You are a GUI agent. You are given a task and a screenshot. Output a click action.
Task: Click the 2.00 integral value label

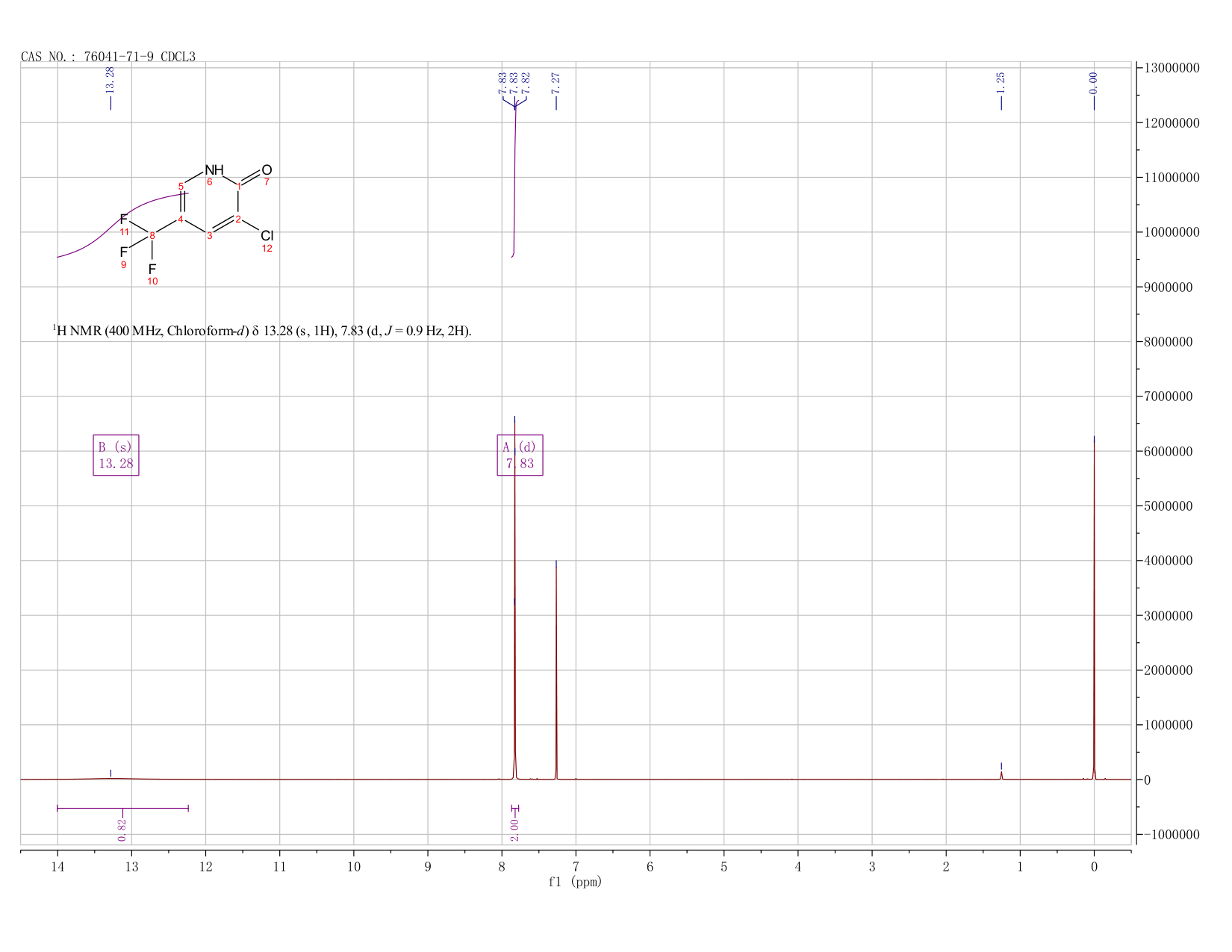(514, 829)
